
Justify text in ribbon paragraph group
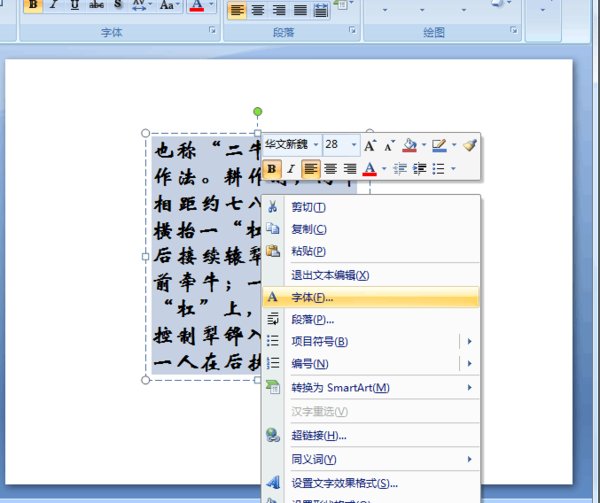(300, 10)
